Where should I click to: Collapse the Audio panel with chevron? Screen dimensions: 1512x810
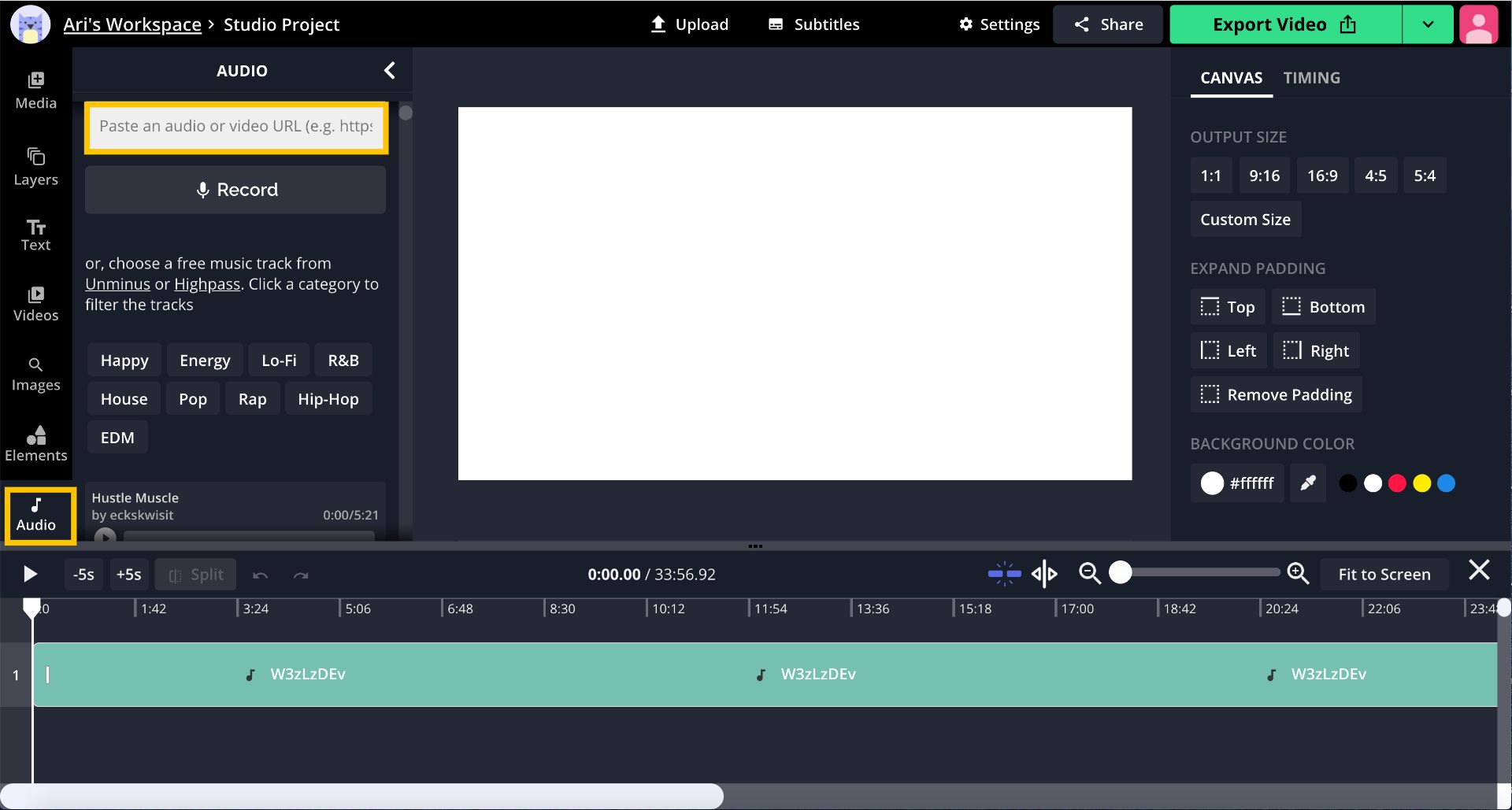coord(390,71)
